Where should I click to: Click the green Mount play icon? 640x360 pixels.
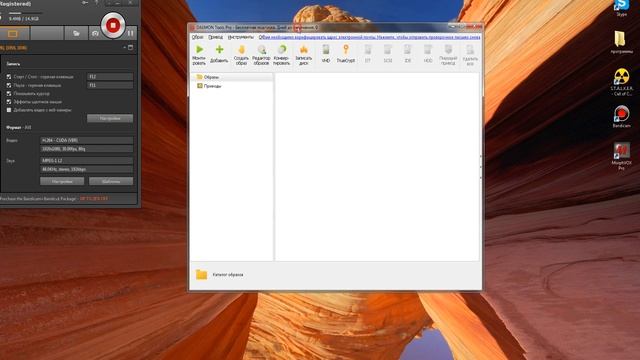coord(199,50)
